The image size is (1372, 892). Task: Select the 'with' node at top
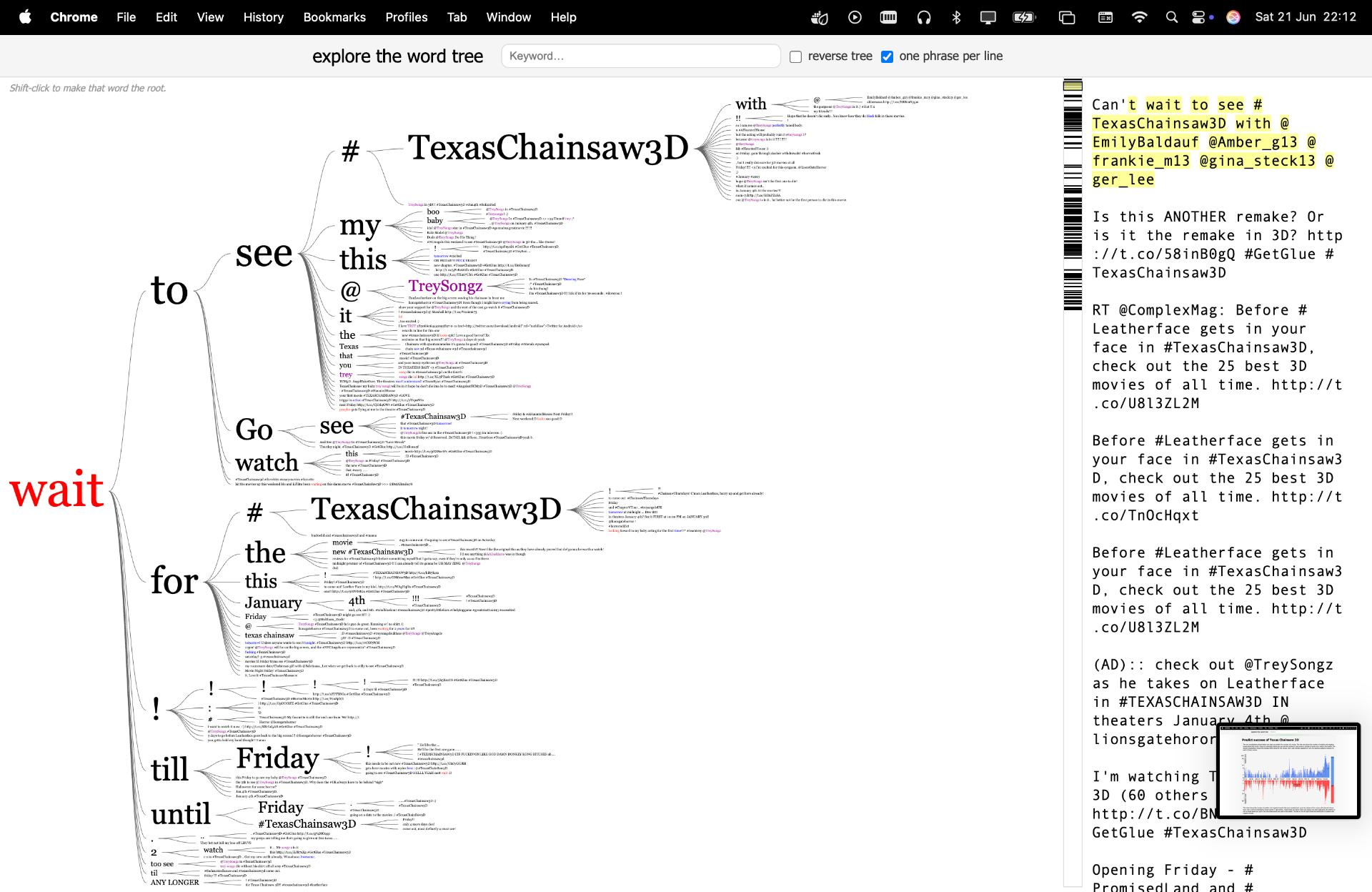pos(751,104)
